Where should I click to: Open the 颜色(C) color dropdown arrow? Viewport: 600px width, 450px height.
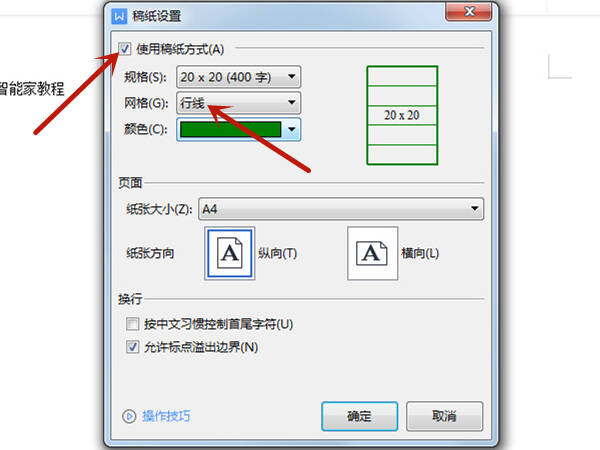click(x=292, y=129)
